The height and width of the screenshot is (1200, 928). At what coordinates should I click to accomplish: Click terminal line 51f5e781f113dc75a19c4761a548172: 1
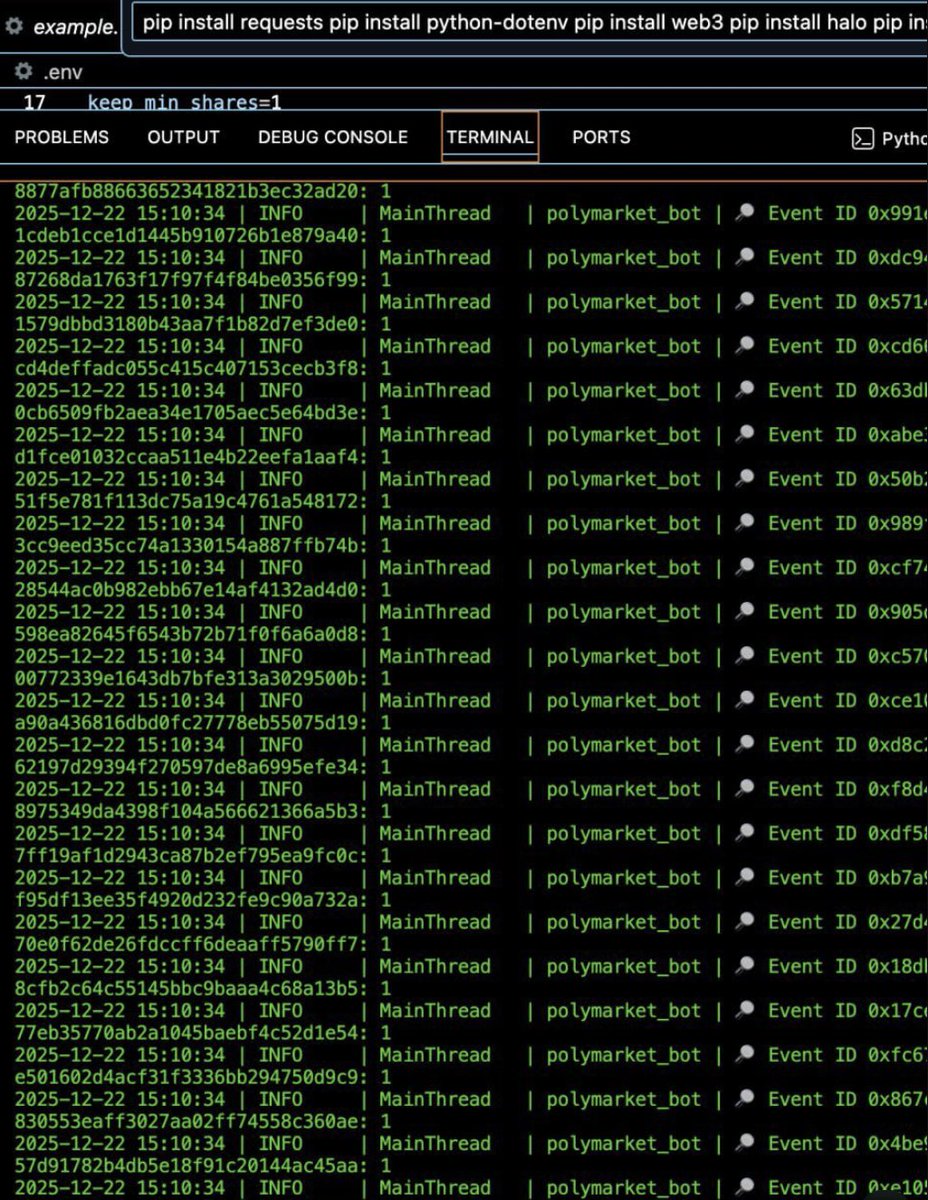(203, 501)
